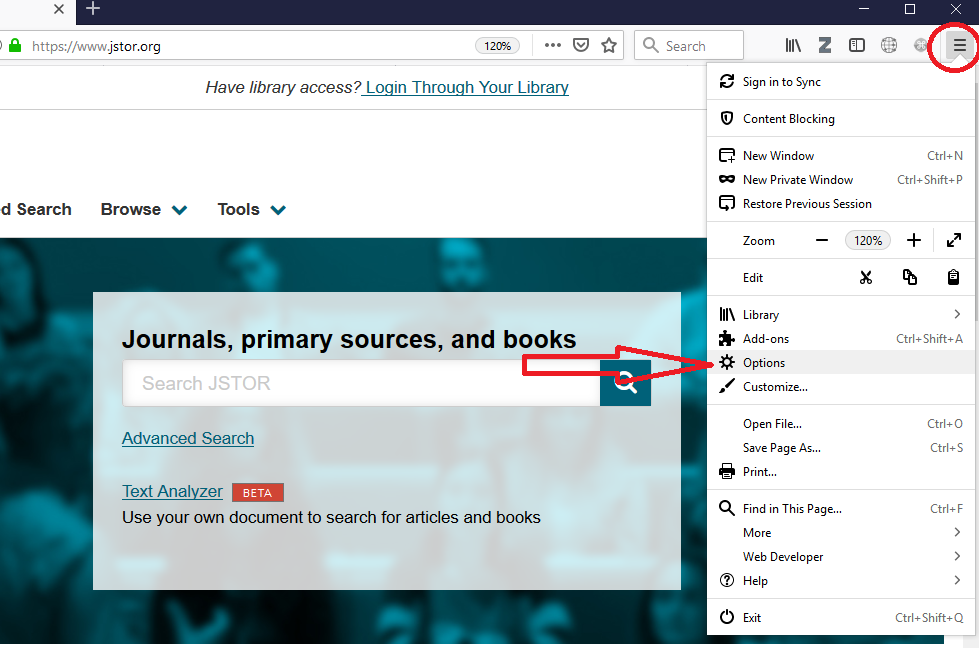Choose New Window from menu

click(x=840, y=155)
